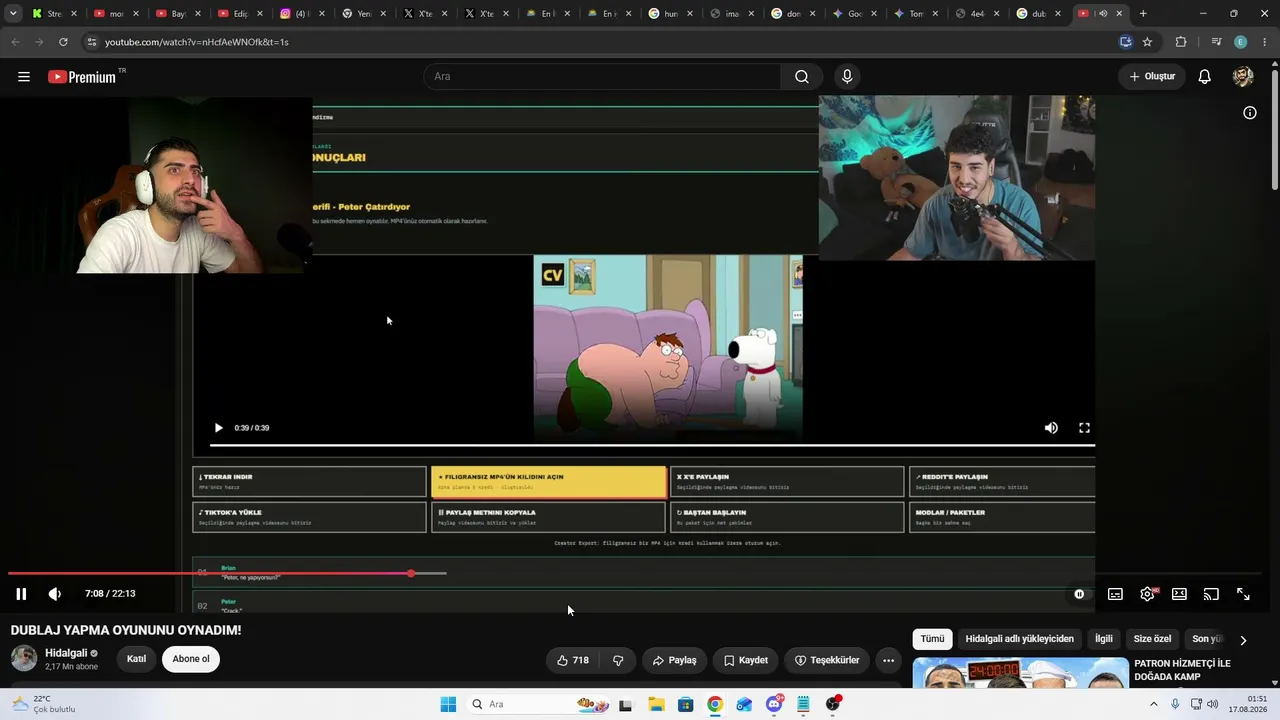Open Discord from the taskbar
The image size is (1280, 720).
(x=774, y=704)
